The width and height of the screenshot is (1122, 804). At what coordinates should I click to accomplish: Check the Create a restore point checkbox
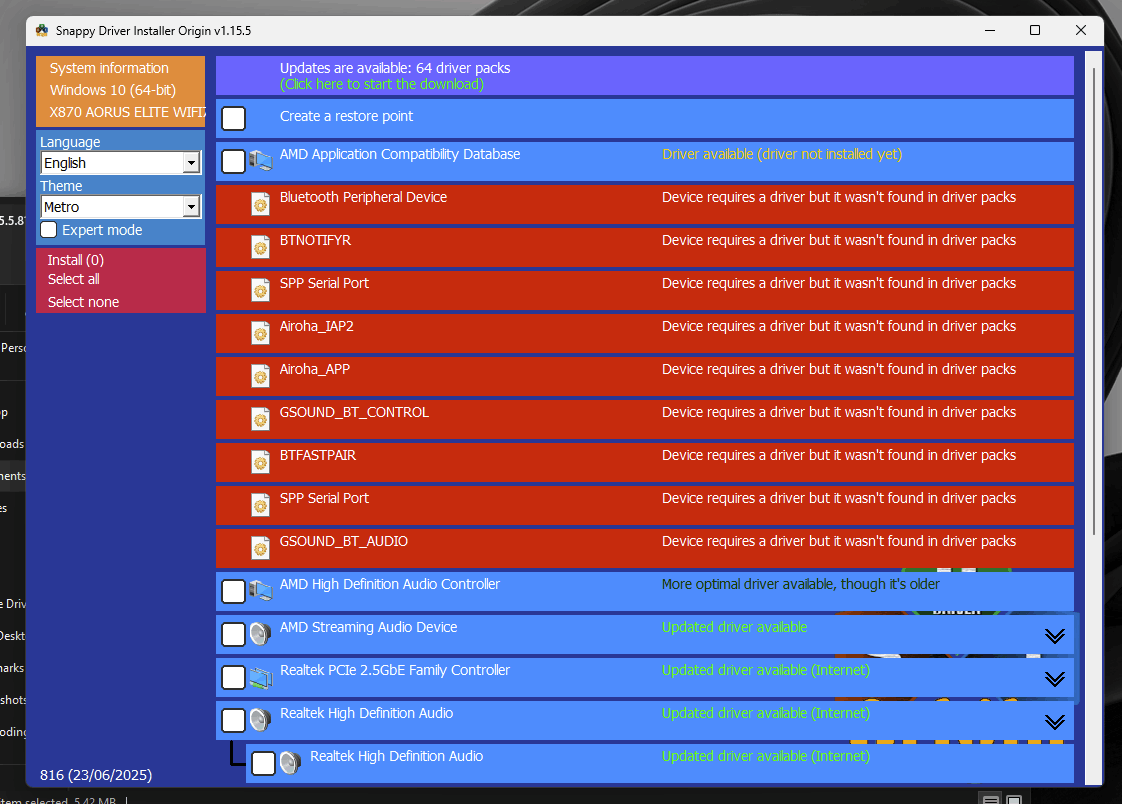click(233, 118)
